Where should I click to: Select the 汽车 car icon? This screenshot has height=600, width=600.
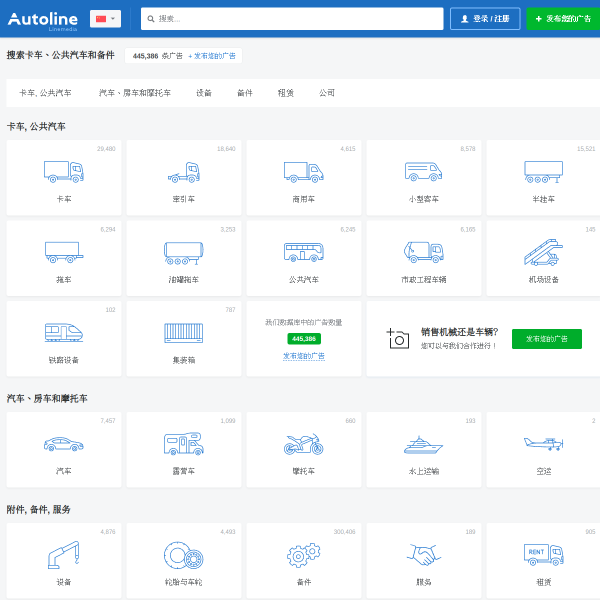pyautogui.click(x=64, y=444)
